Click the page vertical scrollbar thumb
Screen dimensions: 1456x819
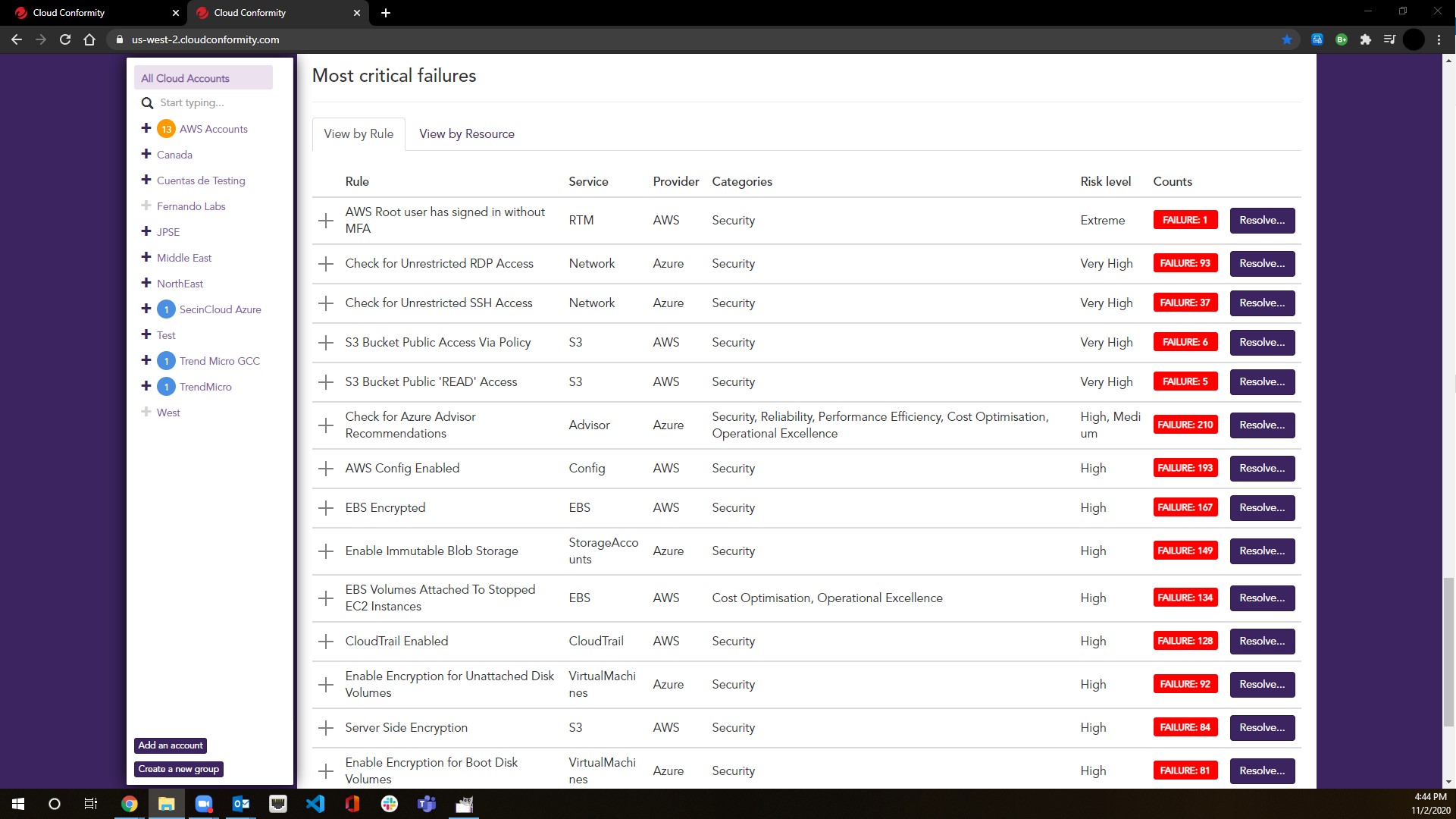[x=1449, y=652]
